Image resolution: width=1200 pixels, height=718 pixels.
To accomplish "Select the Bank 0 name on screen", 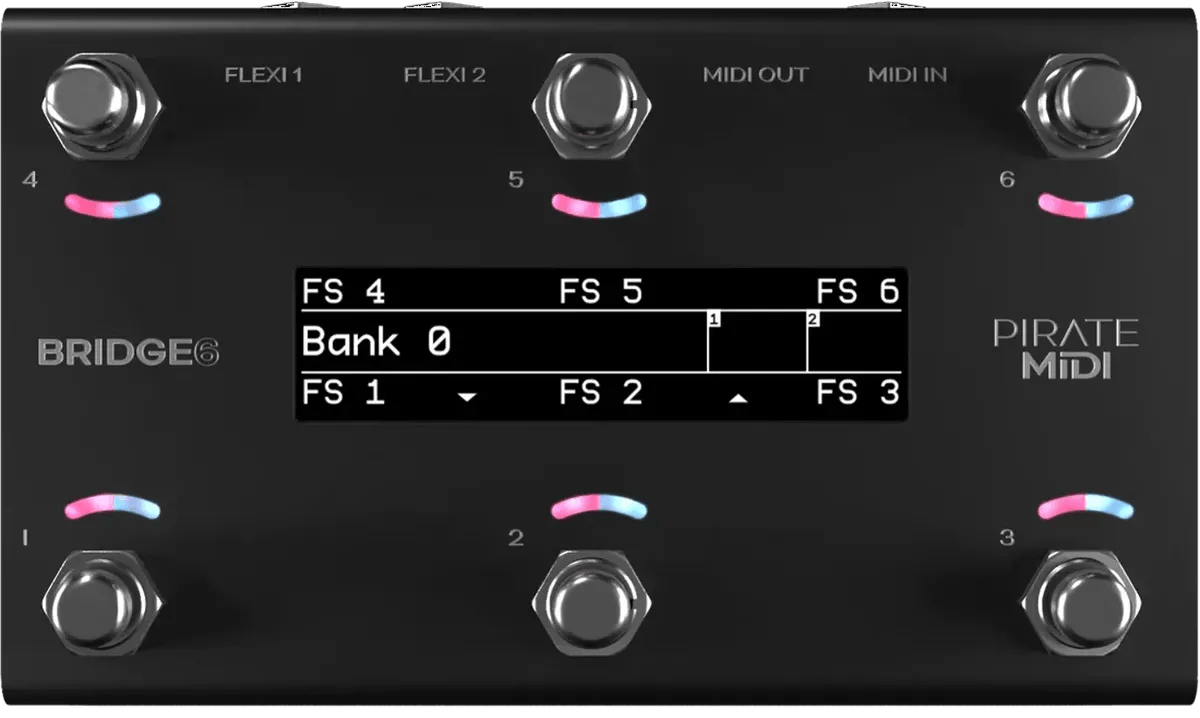I will 376,342.
